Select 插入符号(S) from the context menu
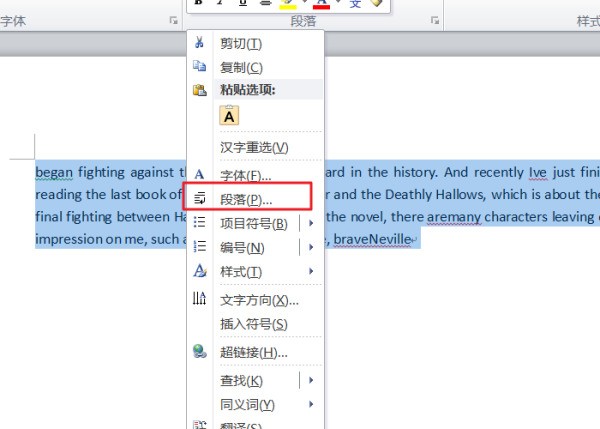The image size is (600, 429). (x=253, y=324)
